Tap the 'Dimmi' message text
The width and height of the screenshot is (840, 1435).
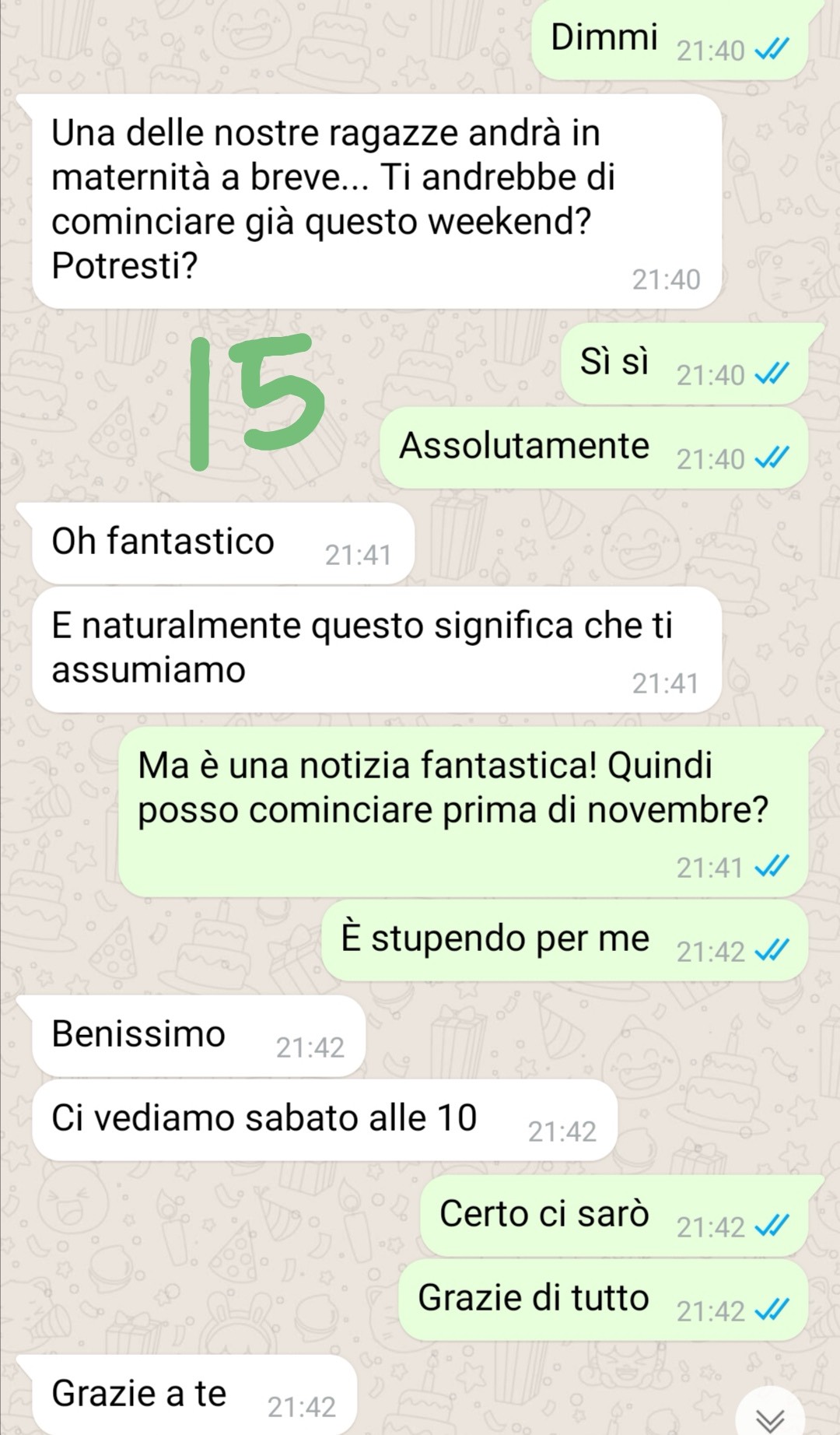(604, 37)
